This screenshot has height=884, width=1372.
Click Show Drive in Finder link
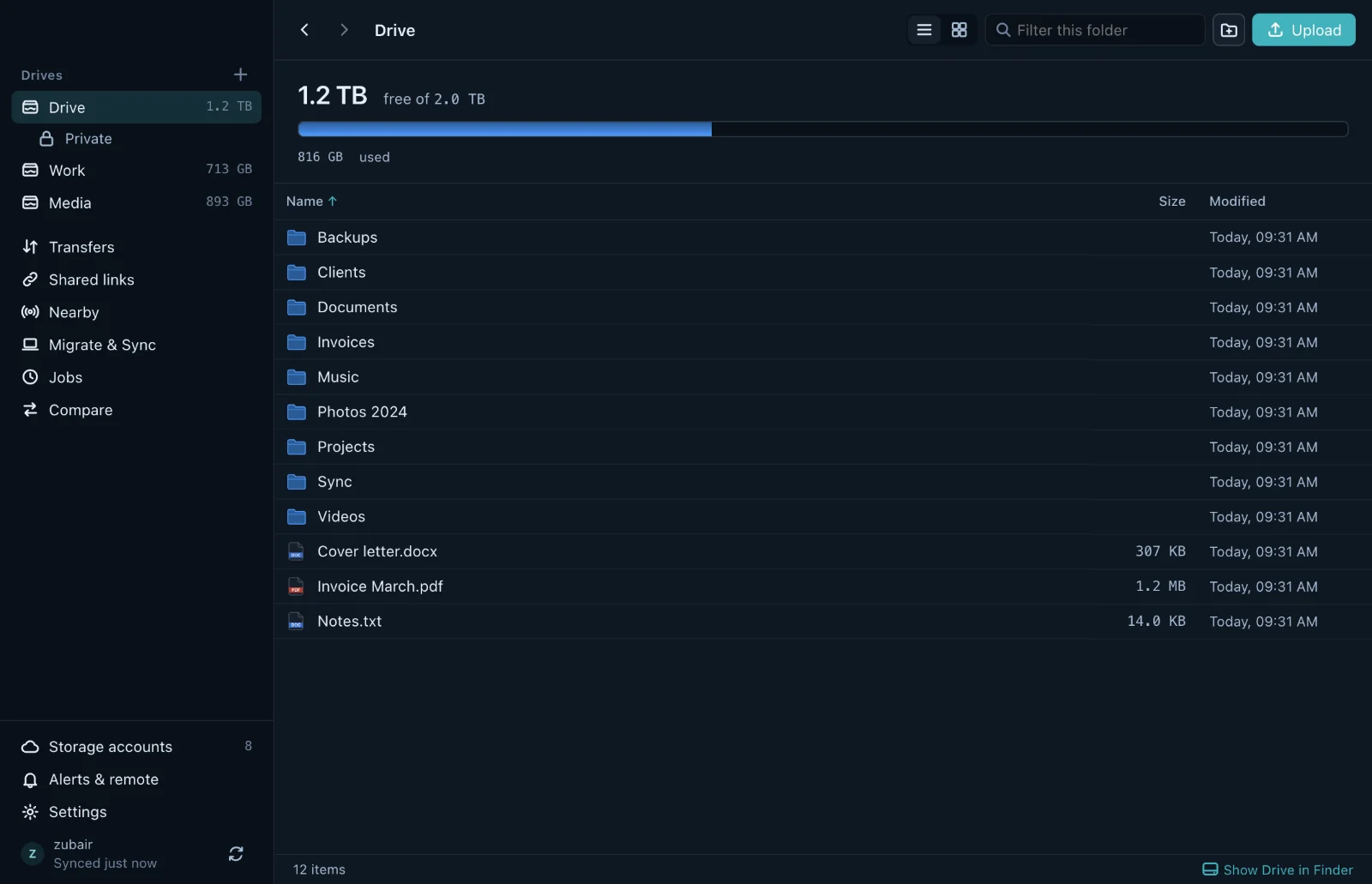click(1278, 869)
